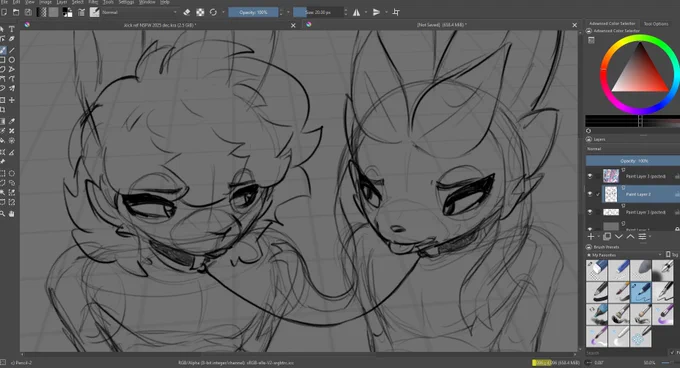Select the Text tool in toolbox
This screenshot has height=368, width=680.
pos(12,29)
